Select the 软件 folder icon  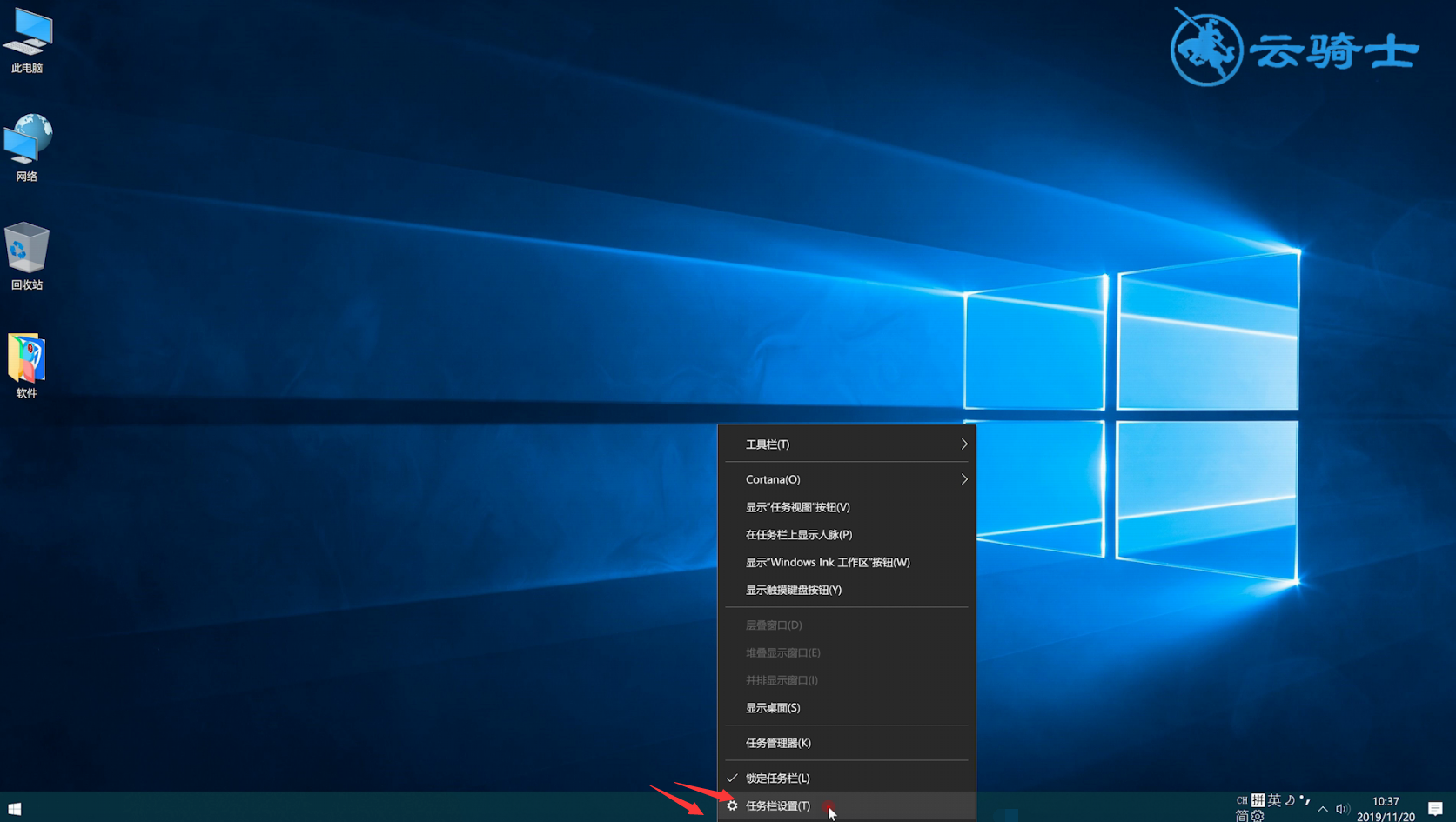[27, 365]
